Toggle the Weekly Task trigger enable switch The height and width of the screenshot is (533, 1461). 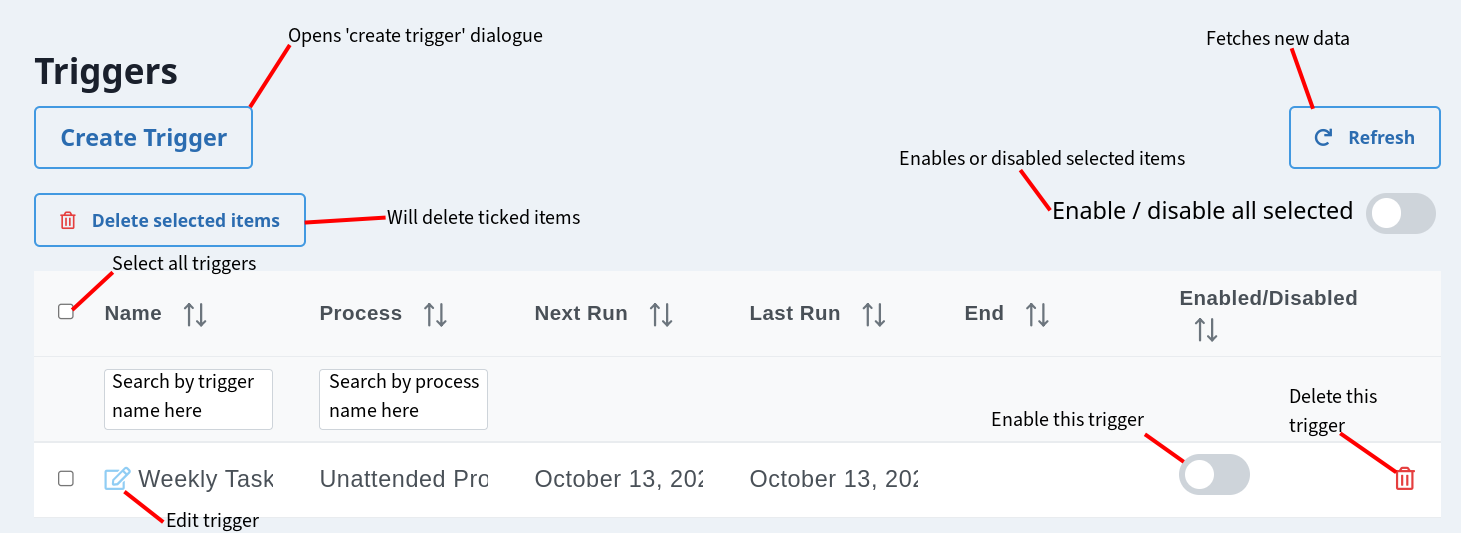point(1214,475)
